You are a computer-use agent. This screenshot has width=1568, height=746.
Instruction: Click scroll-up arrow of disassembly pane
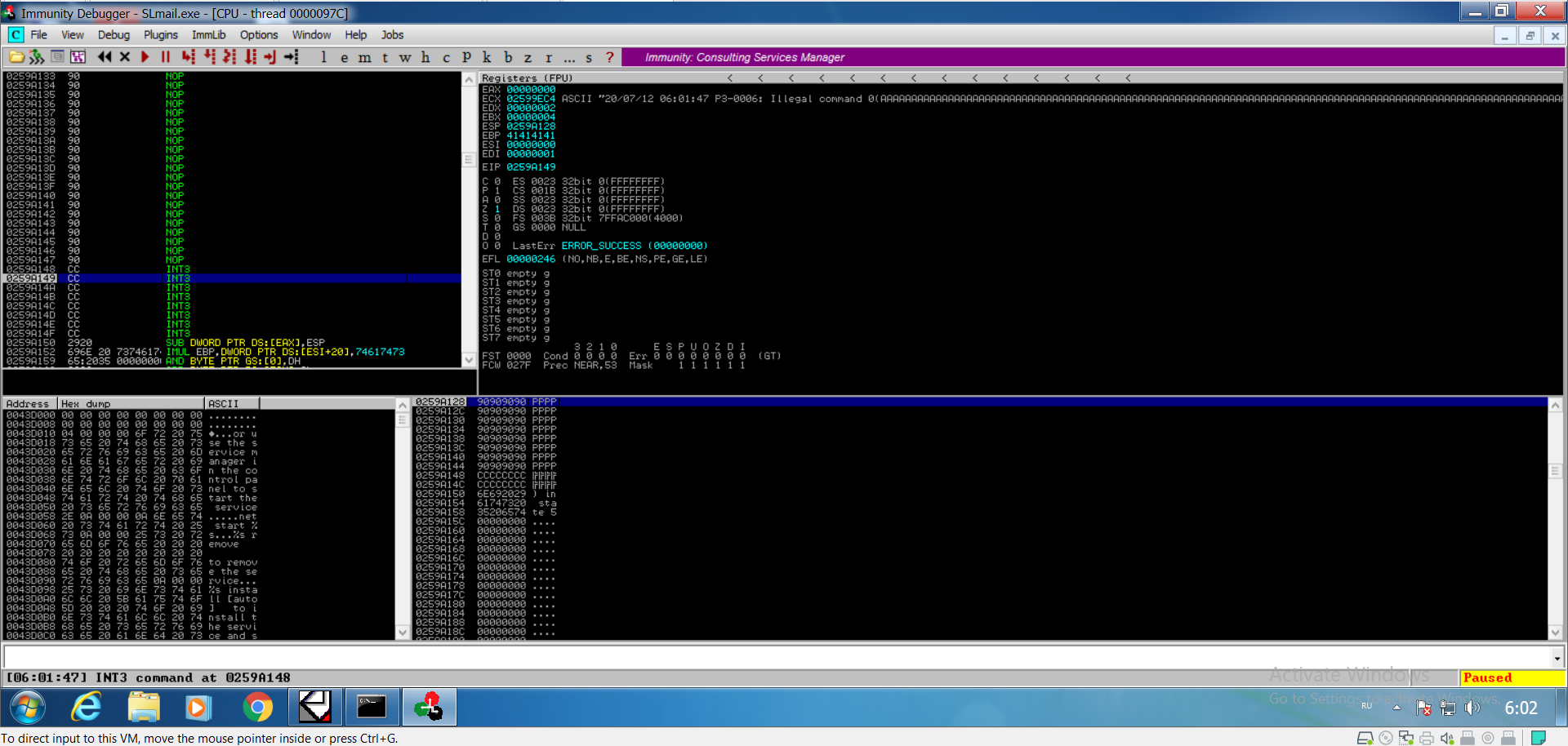[x=469, y=79]
